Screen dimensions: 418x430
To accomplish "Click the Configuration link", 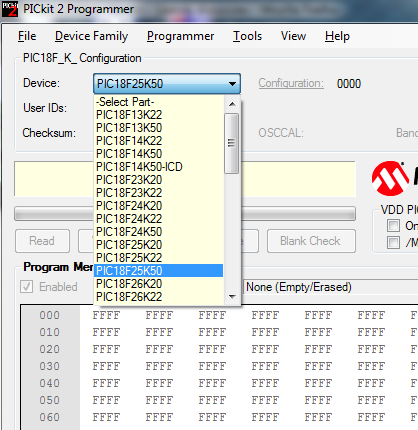I will pyautogui.click(x=291, y=83).
